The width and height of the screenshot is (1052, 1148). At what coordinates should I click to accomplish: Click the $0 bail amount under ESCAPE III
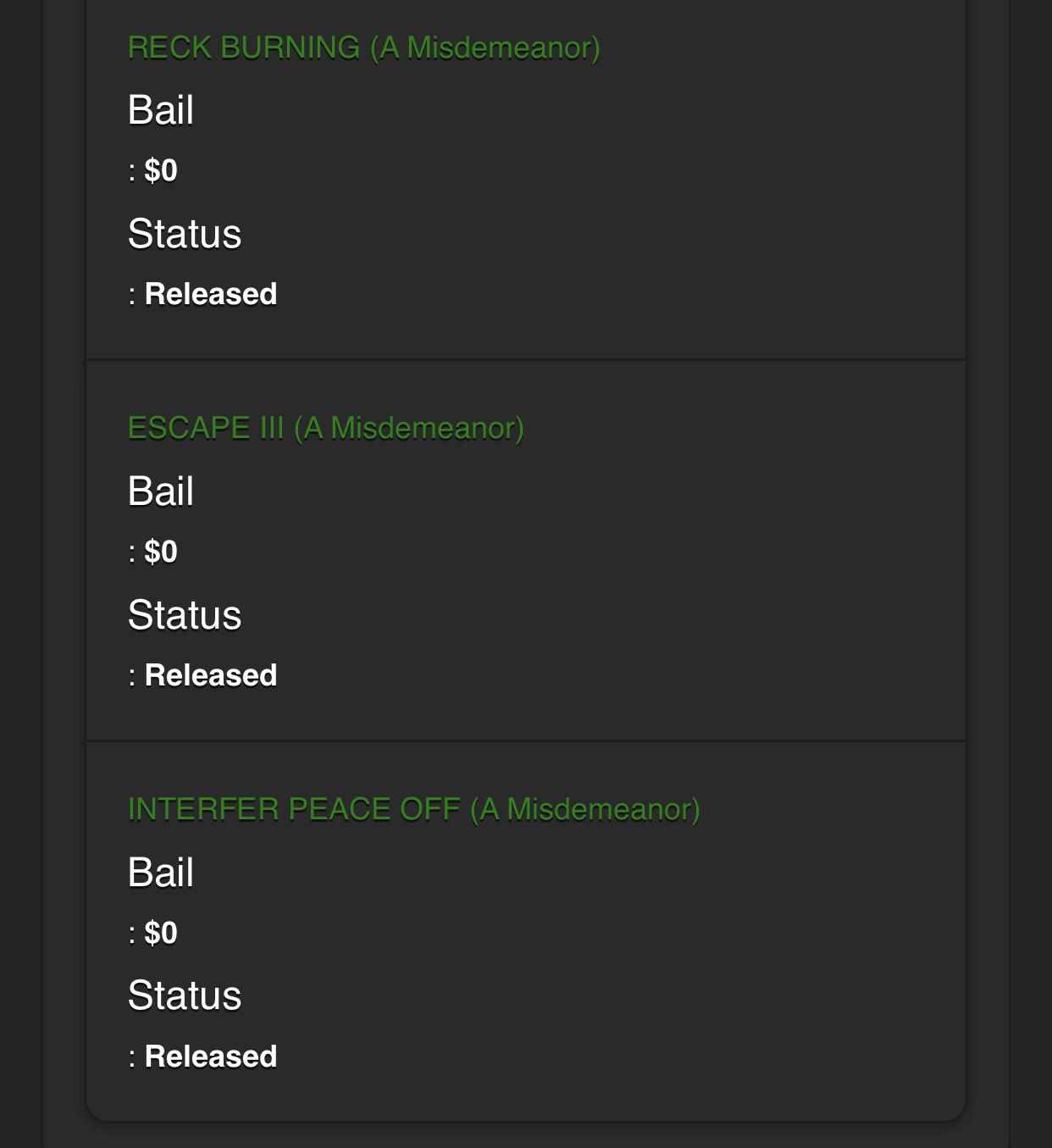(161, 552)
